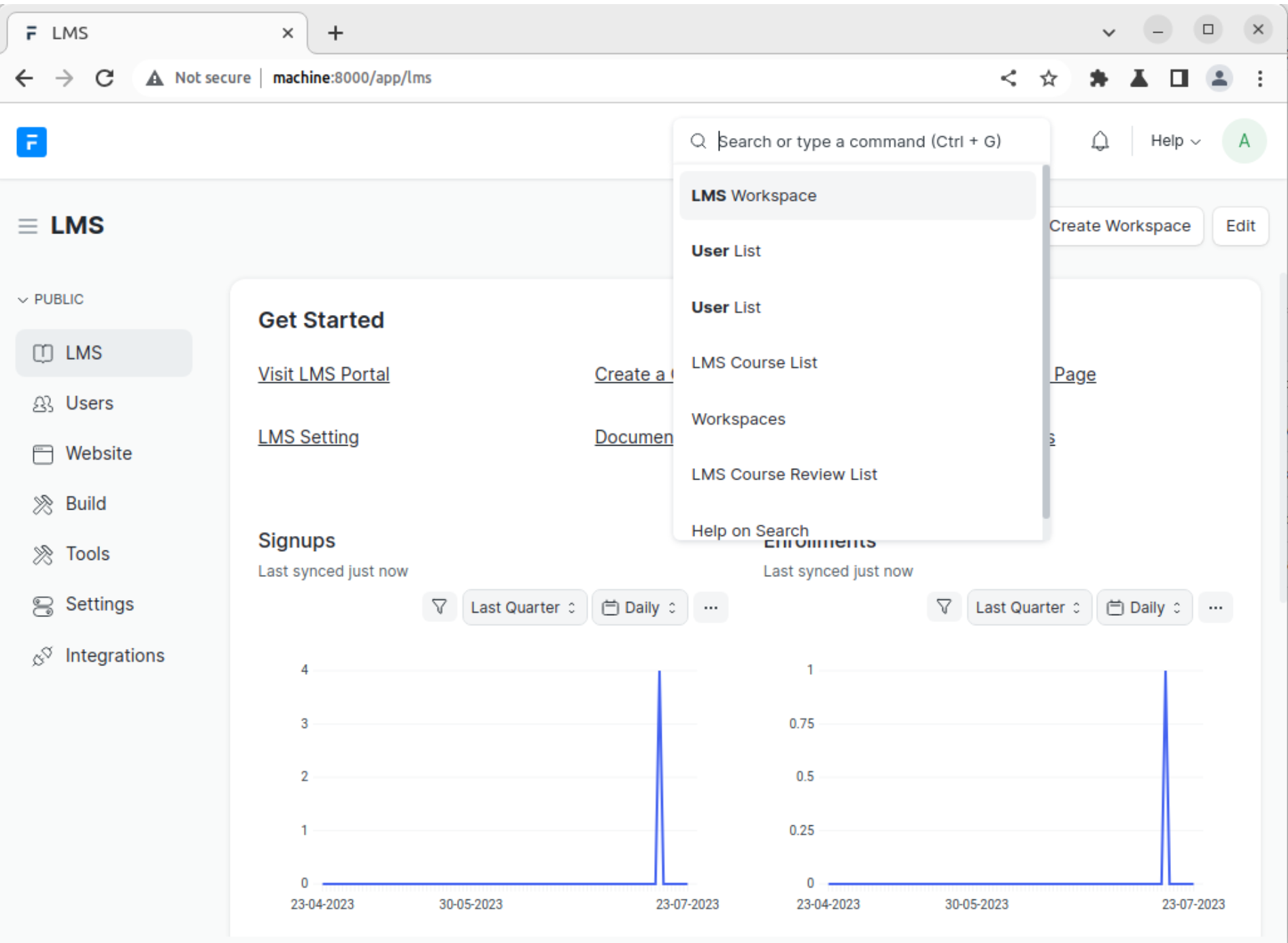Screen dimensions: 1288x943
Task: Click the Edit workspace button
Action: coord(1240,226)
